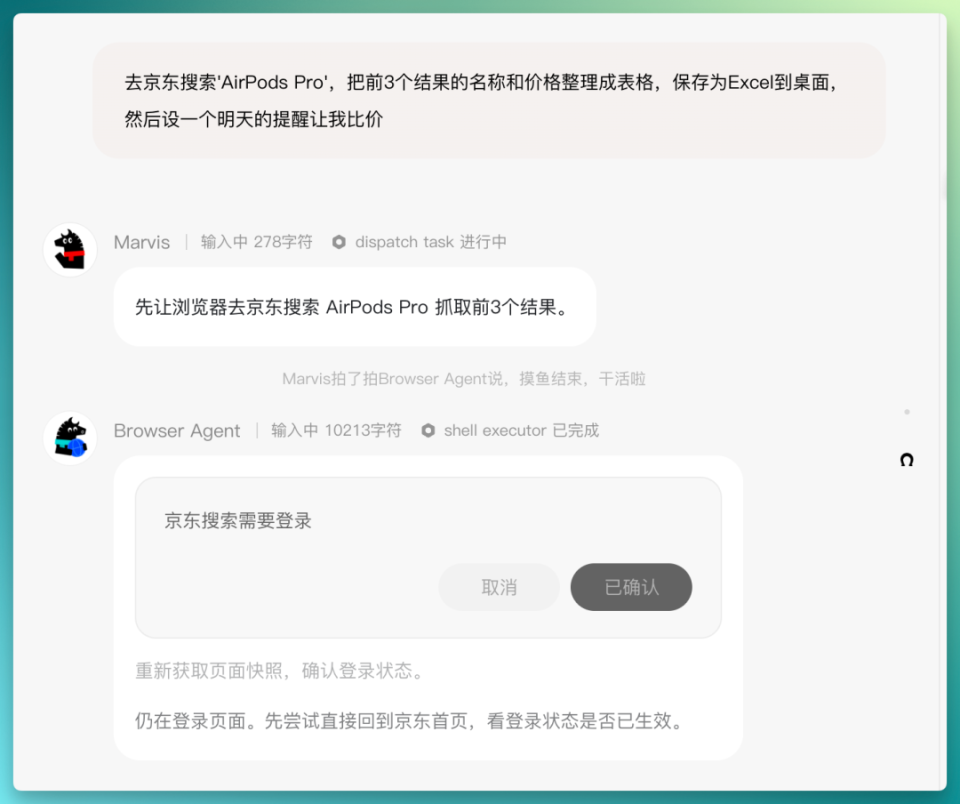The image size is (960, 804).
Task: Click the '京东搜索需要登录' prompt text
Action: pos(238,520)
